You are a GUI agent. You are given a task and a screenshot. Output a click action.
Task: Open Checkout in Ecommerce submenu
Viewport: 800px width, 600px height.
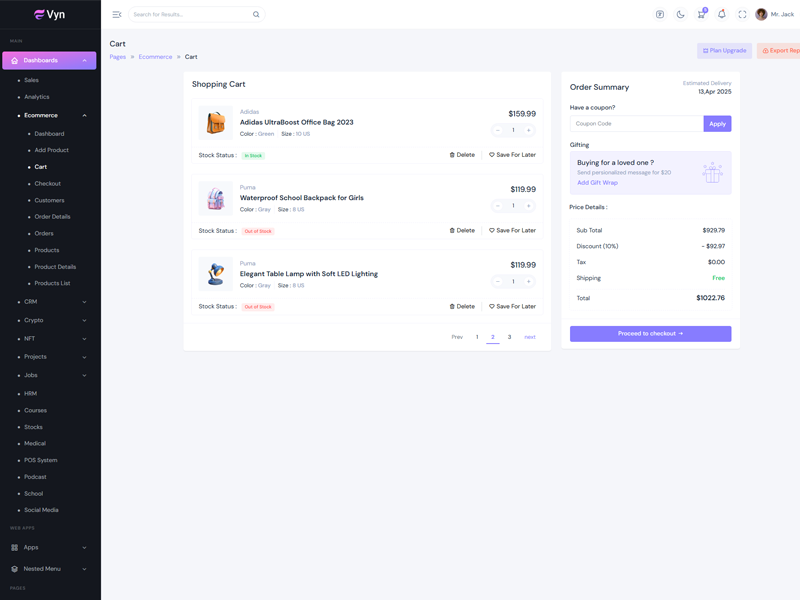coord(47,184)
